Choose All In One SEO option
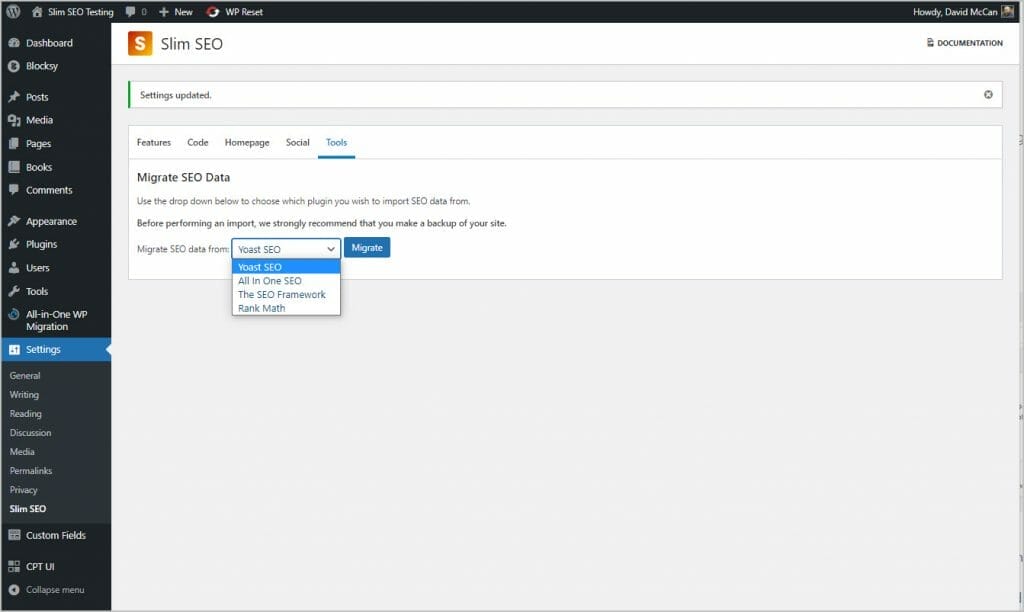 pos(286,281)
